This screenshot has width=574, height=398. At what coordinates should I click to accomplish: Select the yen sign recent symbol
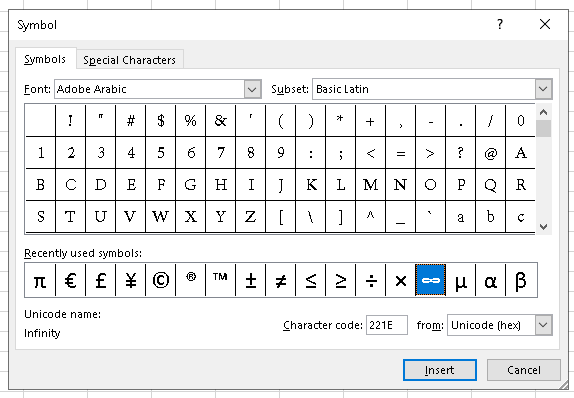point(130,280)
